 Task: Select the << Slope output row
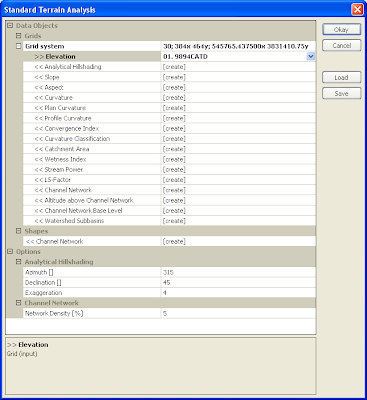[169, 77]
